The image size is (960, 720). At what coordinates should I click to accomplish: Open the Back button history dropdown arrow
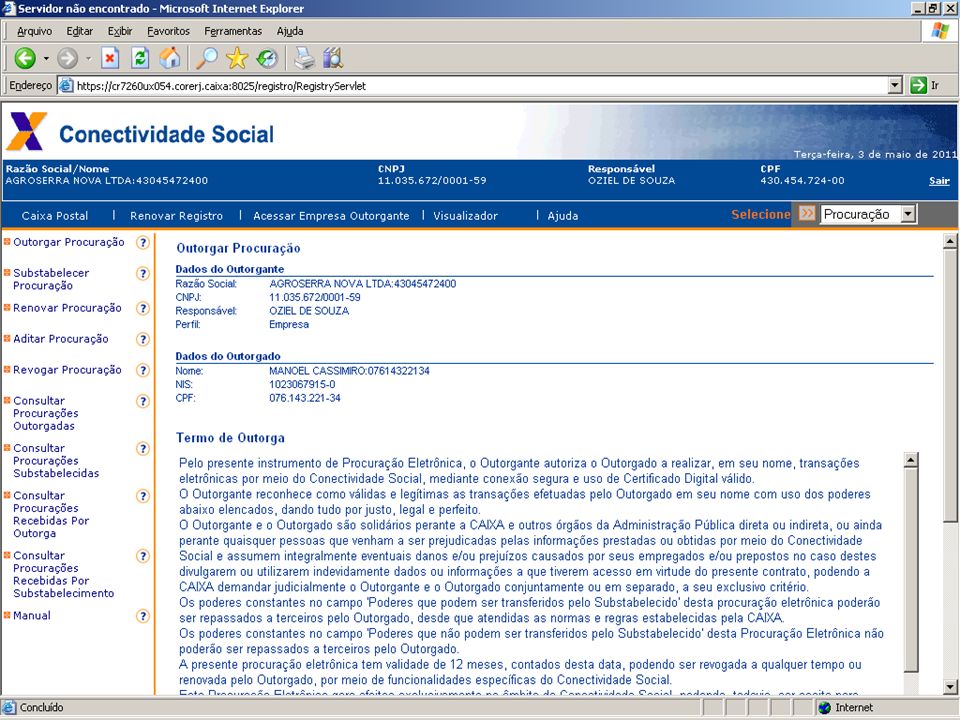[46, 59]
